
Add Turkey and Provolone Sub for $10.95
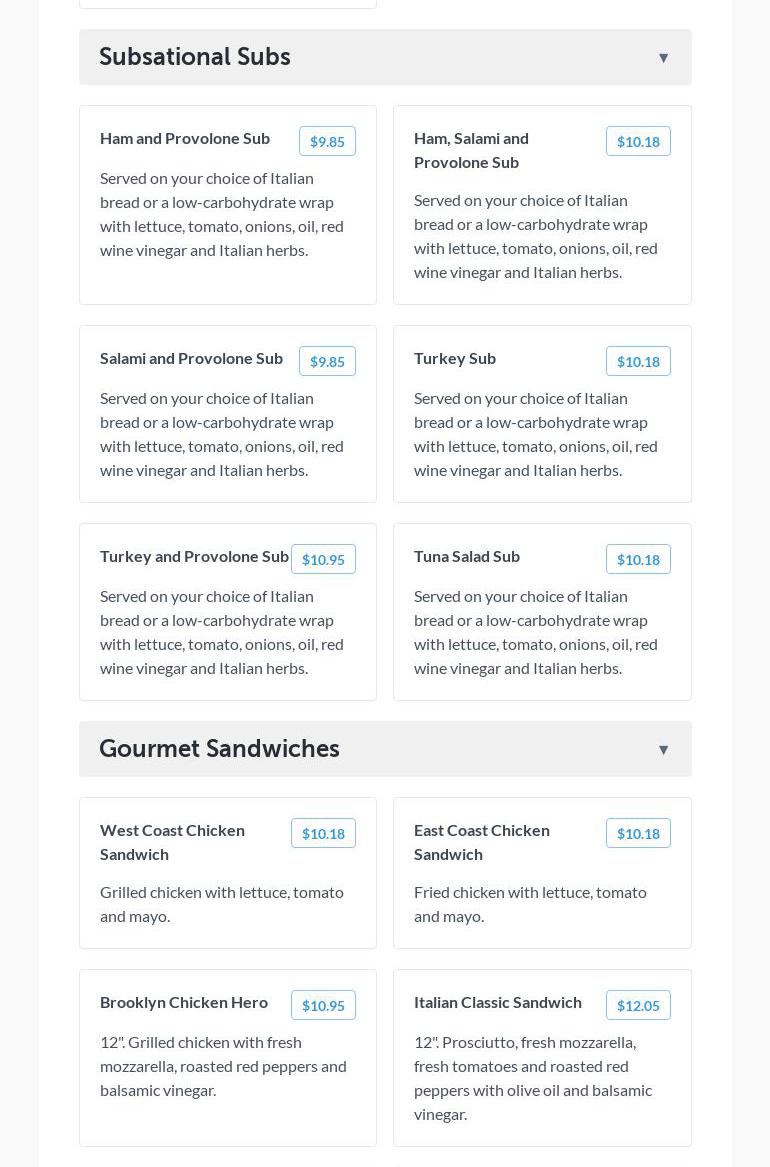pyautogui.click(x=323, y=559)
